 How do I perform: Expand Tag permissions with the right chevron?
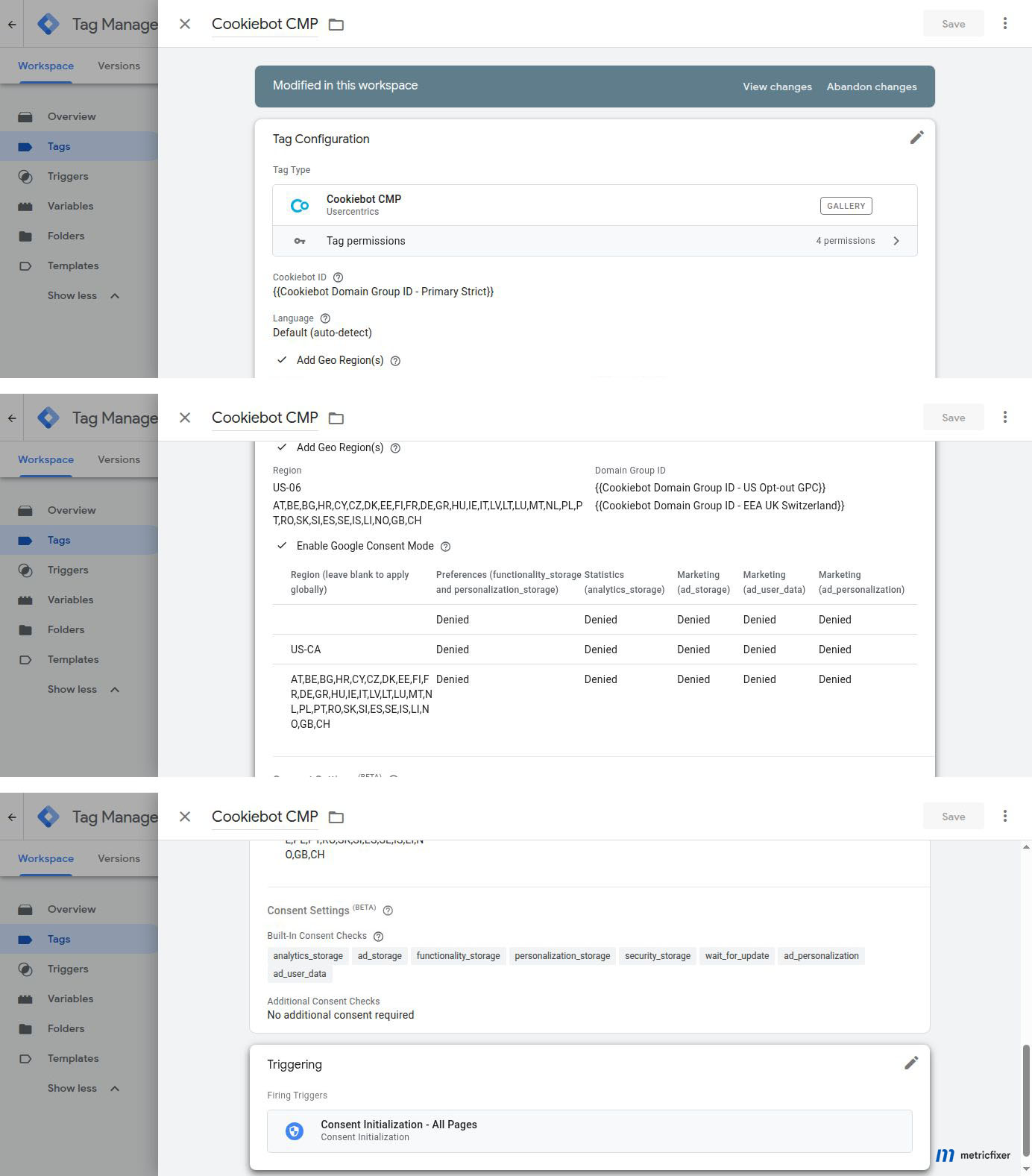[896, 241]
